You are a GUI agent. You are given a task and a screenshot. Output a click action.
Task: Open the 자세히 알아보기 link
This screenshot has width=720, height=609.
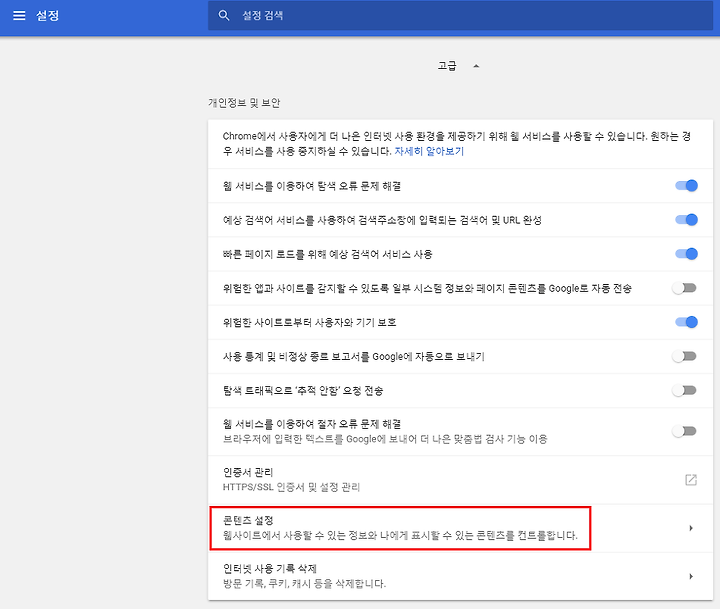point(429,151)
